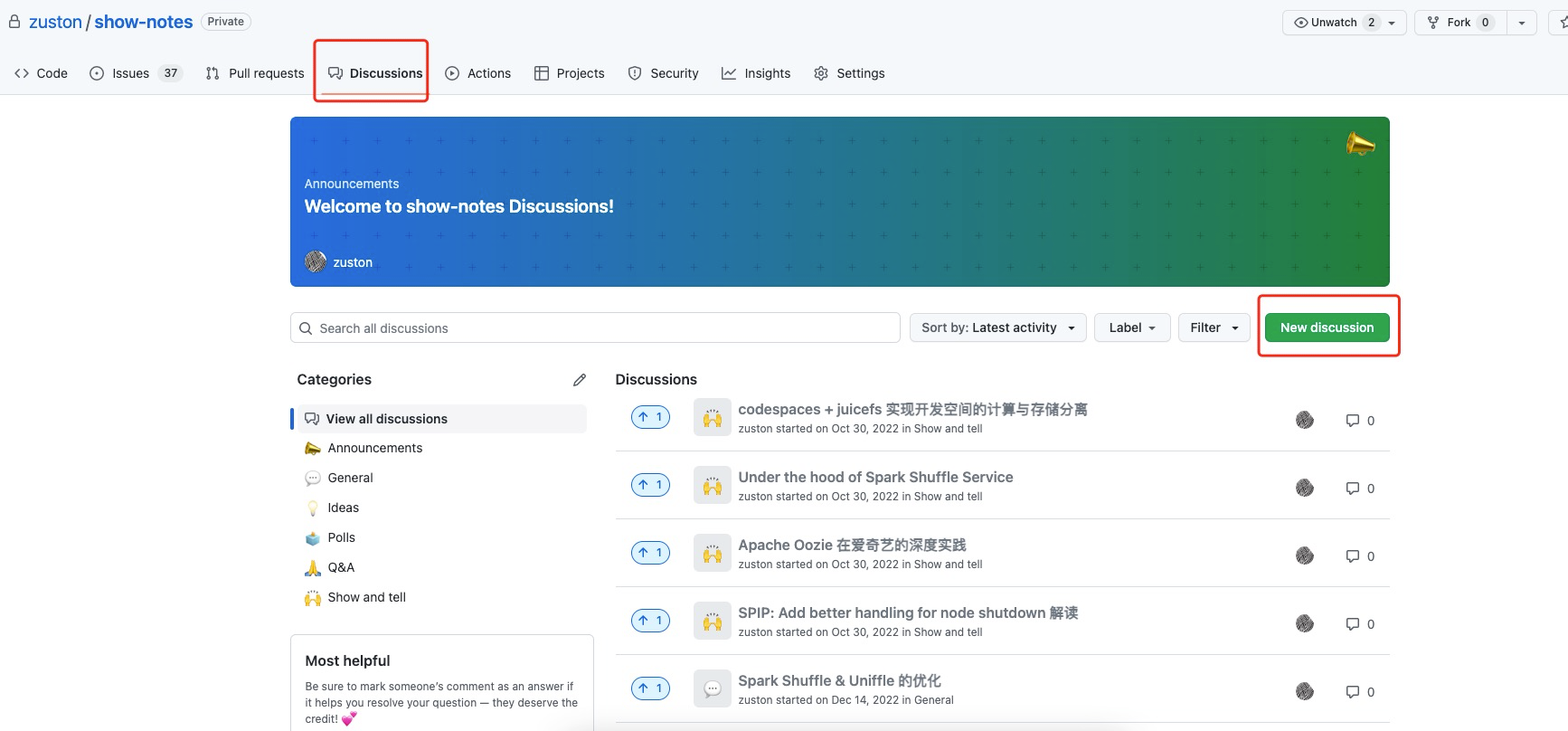This screenshot has width=1568, height=731.
Task: Click the private repository lock icon
Action: tap(14, 22)
